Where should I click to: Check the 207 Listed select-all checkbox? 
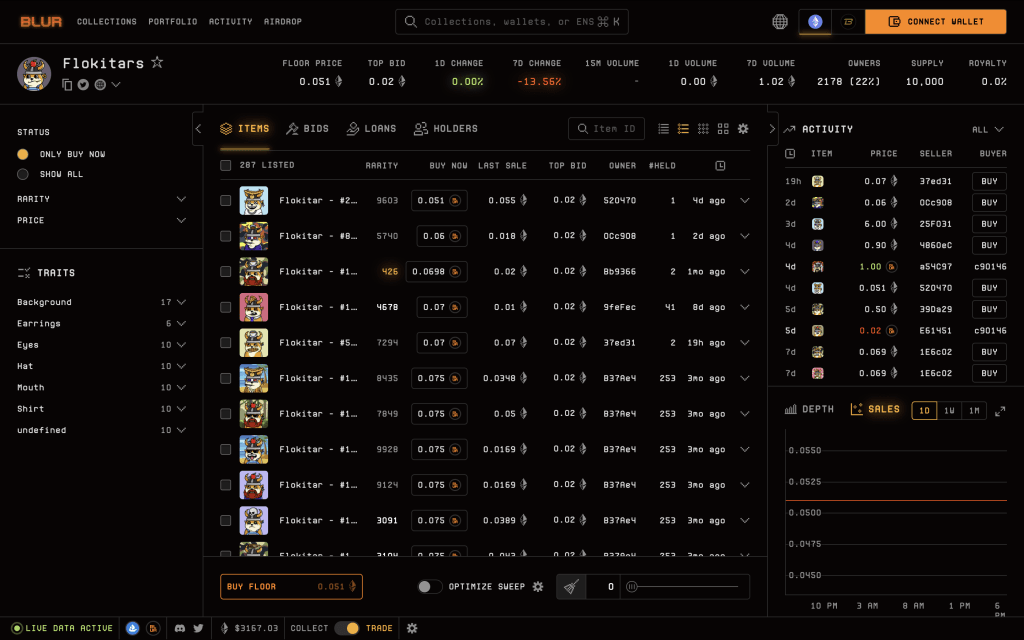pyautogui.click(x=226, y=165)
